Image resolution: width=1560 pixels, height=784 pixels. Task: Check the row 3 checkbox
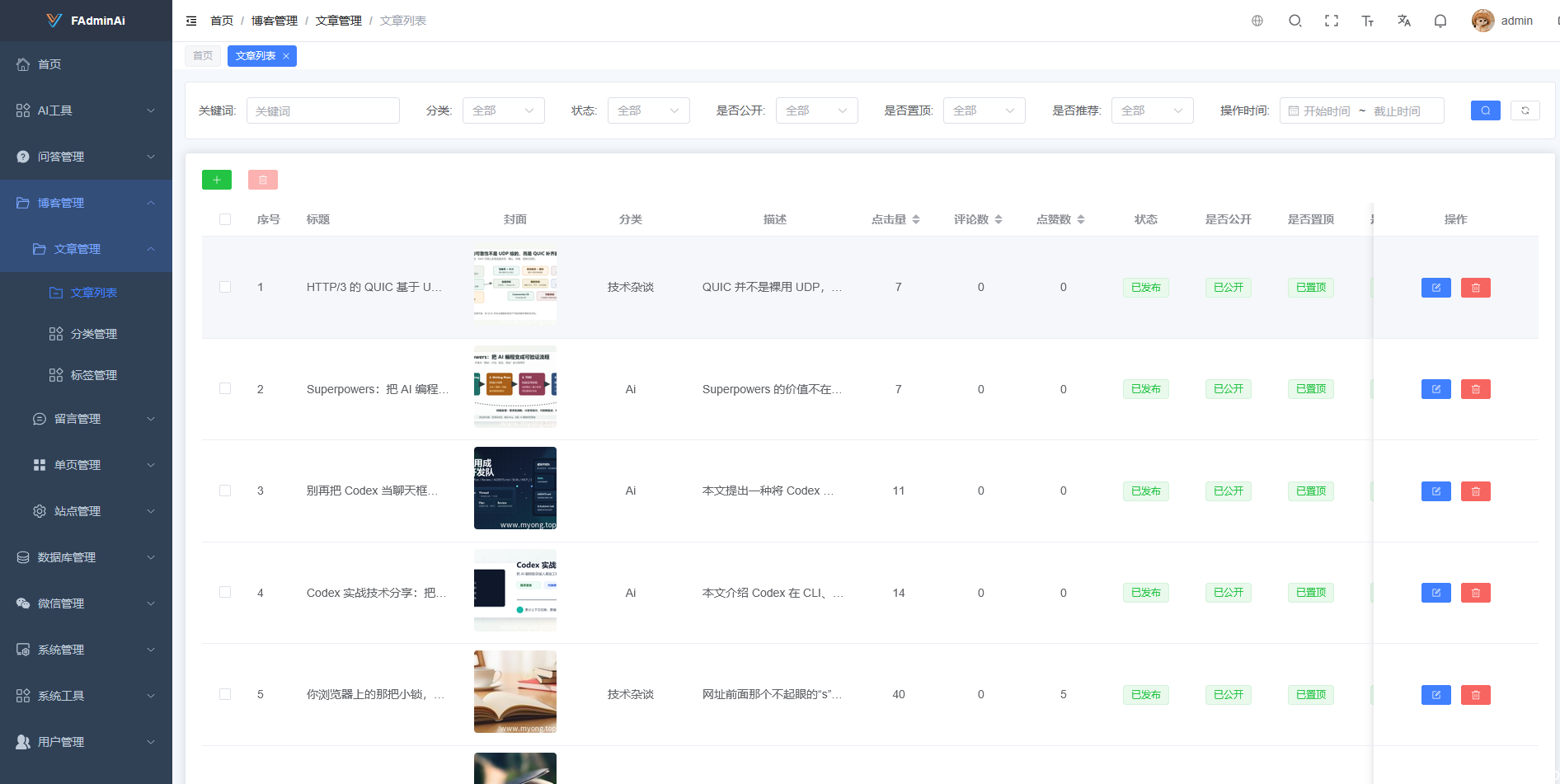pos(225,491)
